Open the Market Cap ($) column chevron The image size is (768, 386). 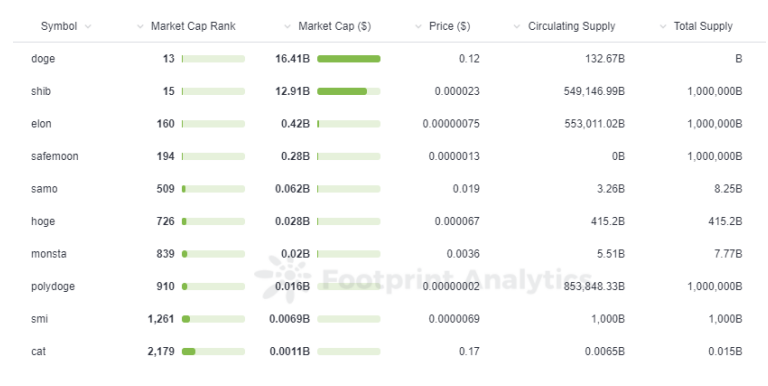click(x=288, y=26)
